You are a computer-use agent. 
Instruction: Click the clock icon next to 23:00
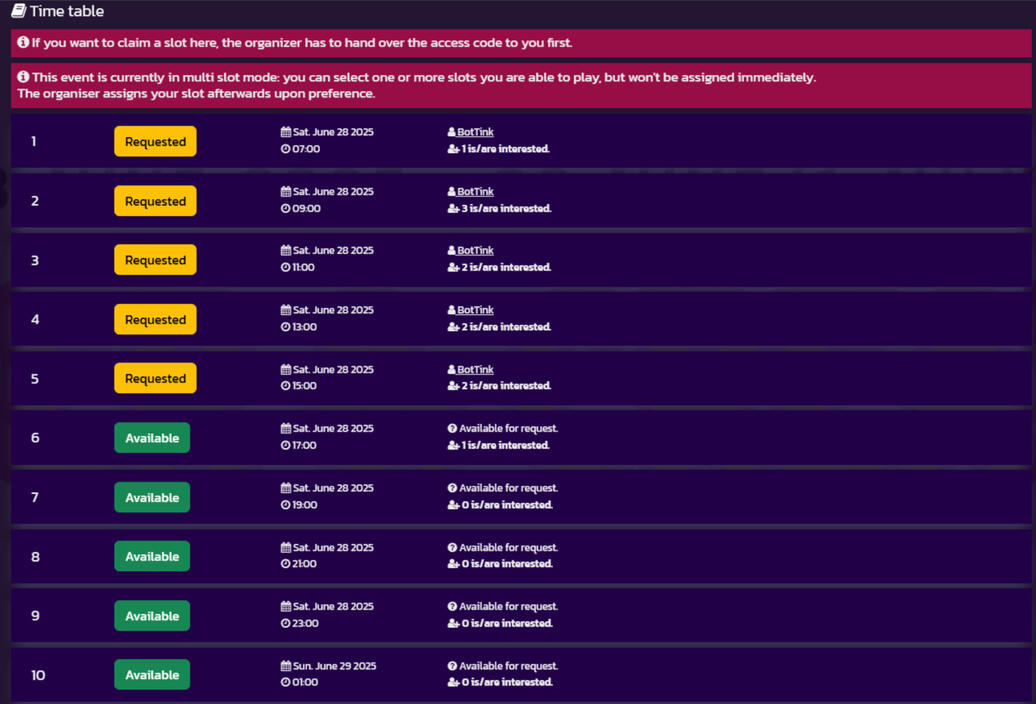(286, 624)
